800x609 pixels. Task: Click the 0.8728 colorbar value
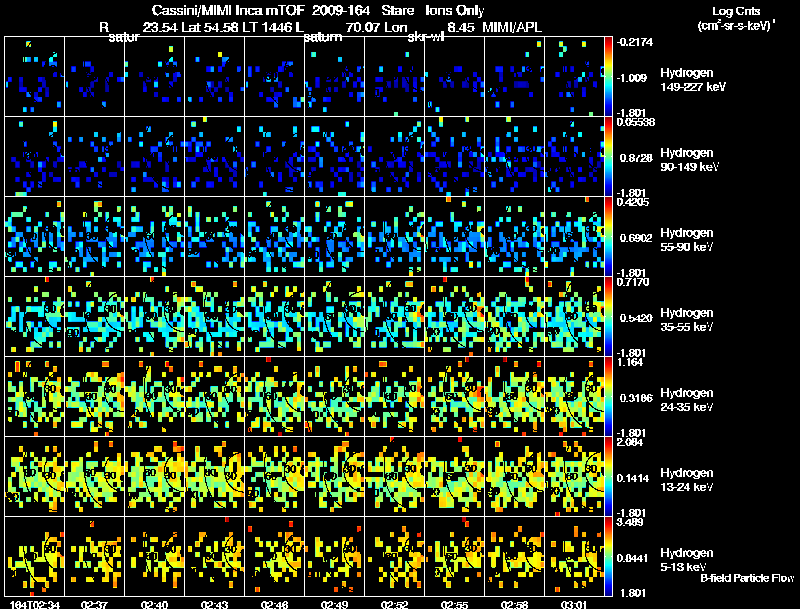tap(636, 158)
